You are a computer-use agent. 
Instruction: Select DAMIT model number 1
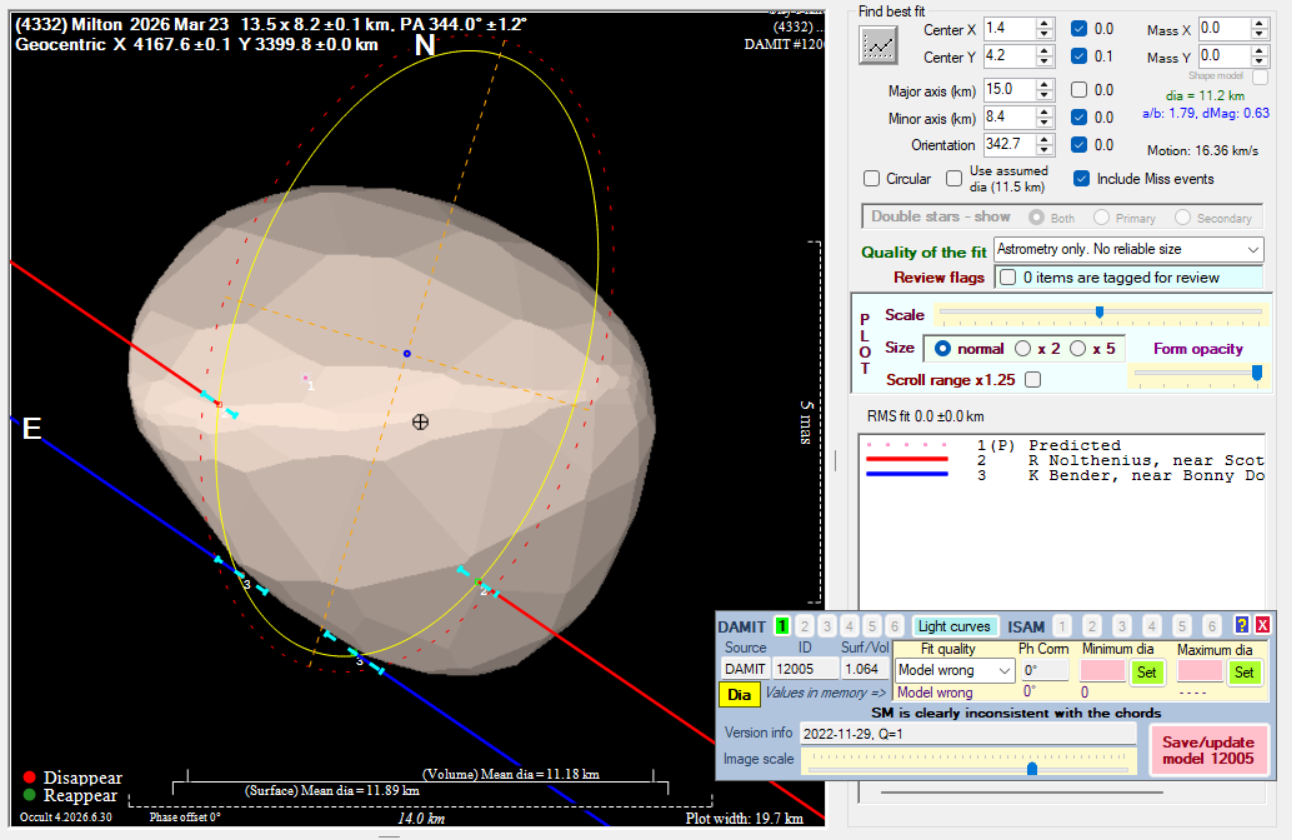click(x=782, y=626)
